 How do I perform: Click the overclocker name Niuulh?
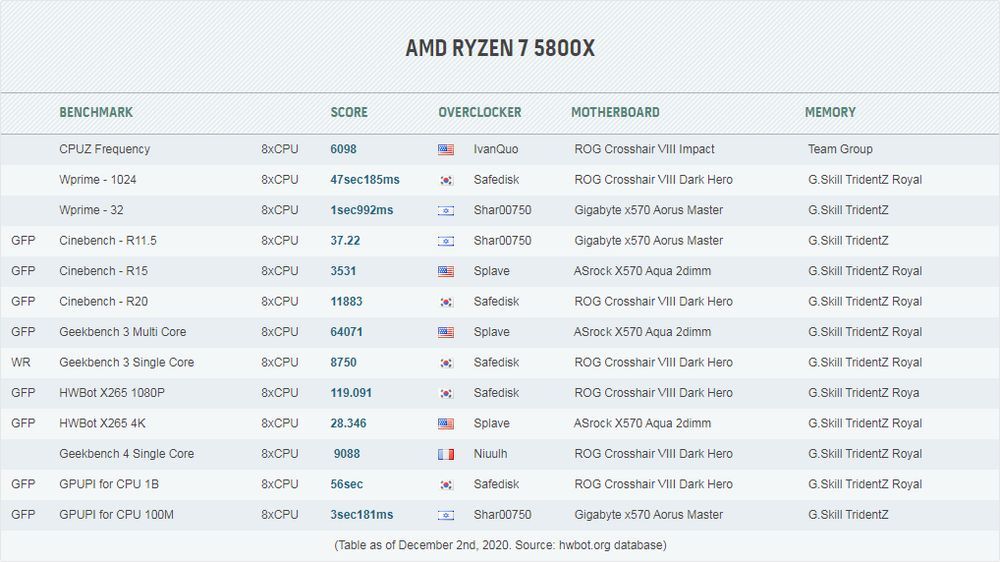click(x=490, y=454)
